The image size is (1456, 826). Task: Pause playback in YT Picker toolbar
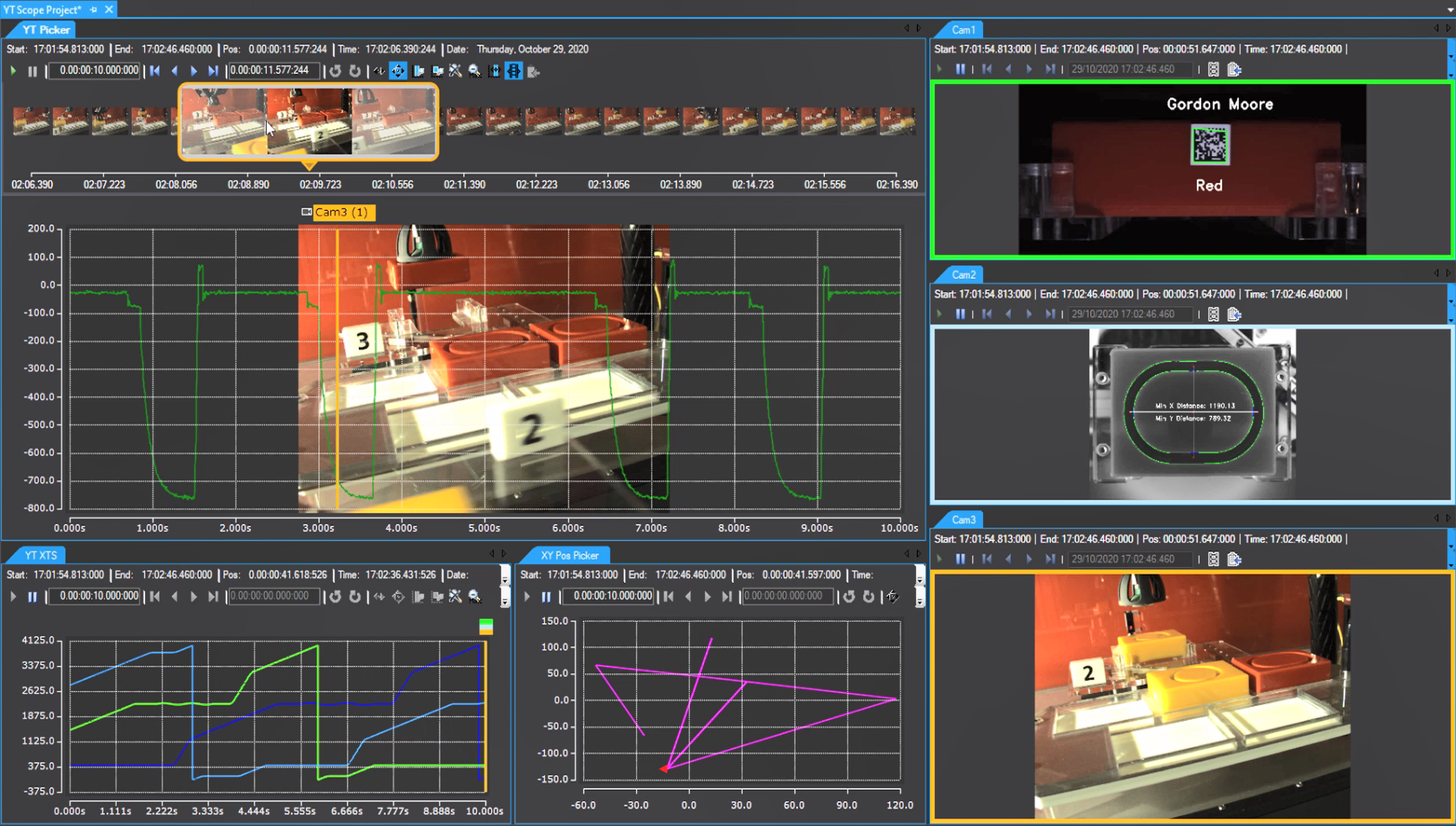32,70
